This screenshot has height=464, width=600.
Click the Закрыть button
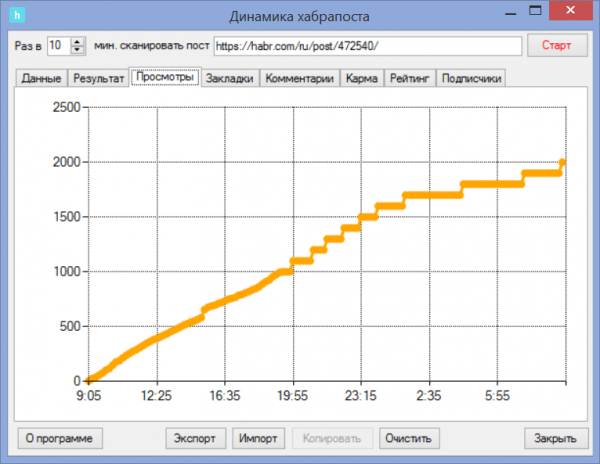554,438
